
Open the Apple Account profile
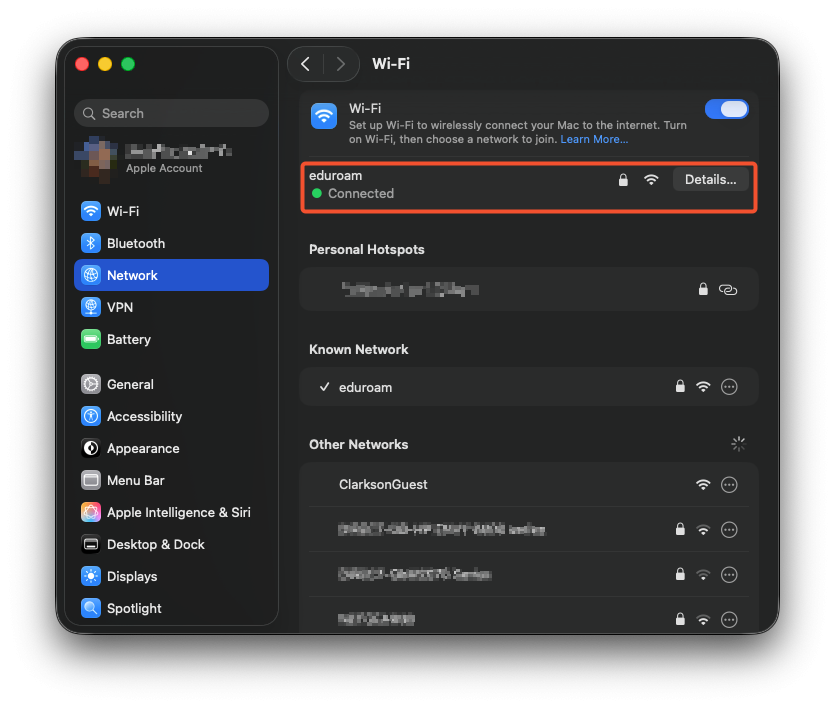pos(171,159)
